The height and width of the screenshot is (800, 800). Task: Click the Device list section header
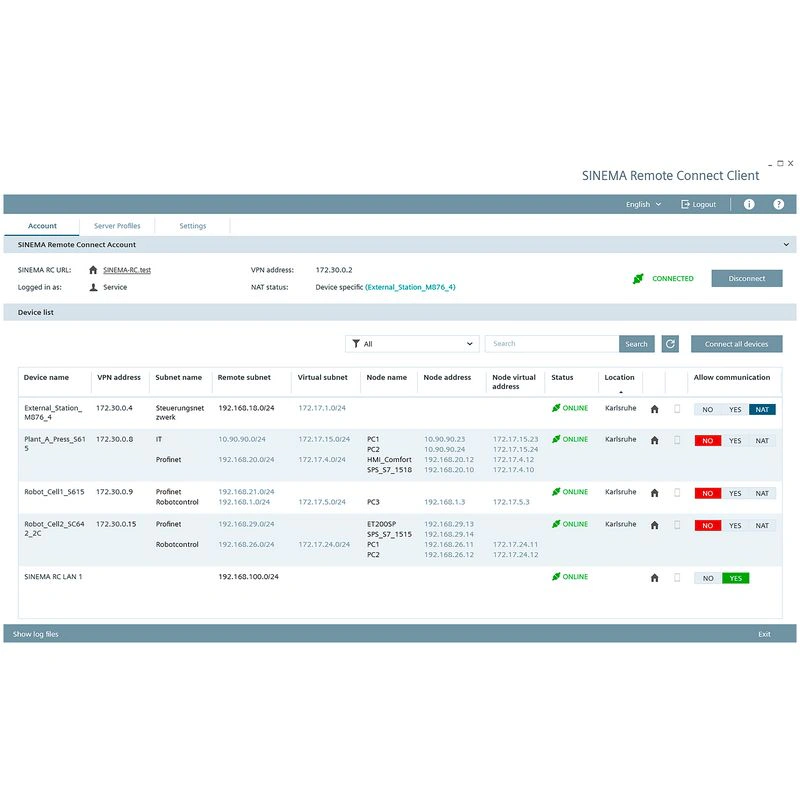click(399, 312)
